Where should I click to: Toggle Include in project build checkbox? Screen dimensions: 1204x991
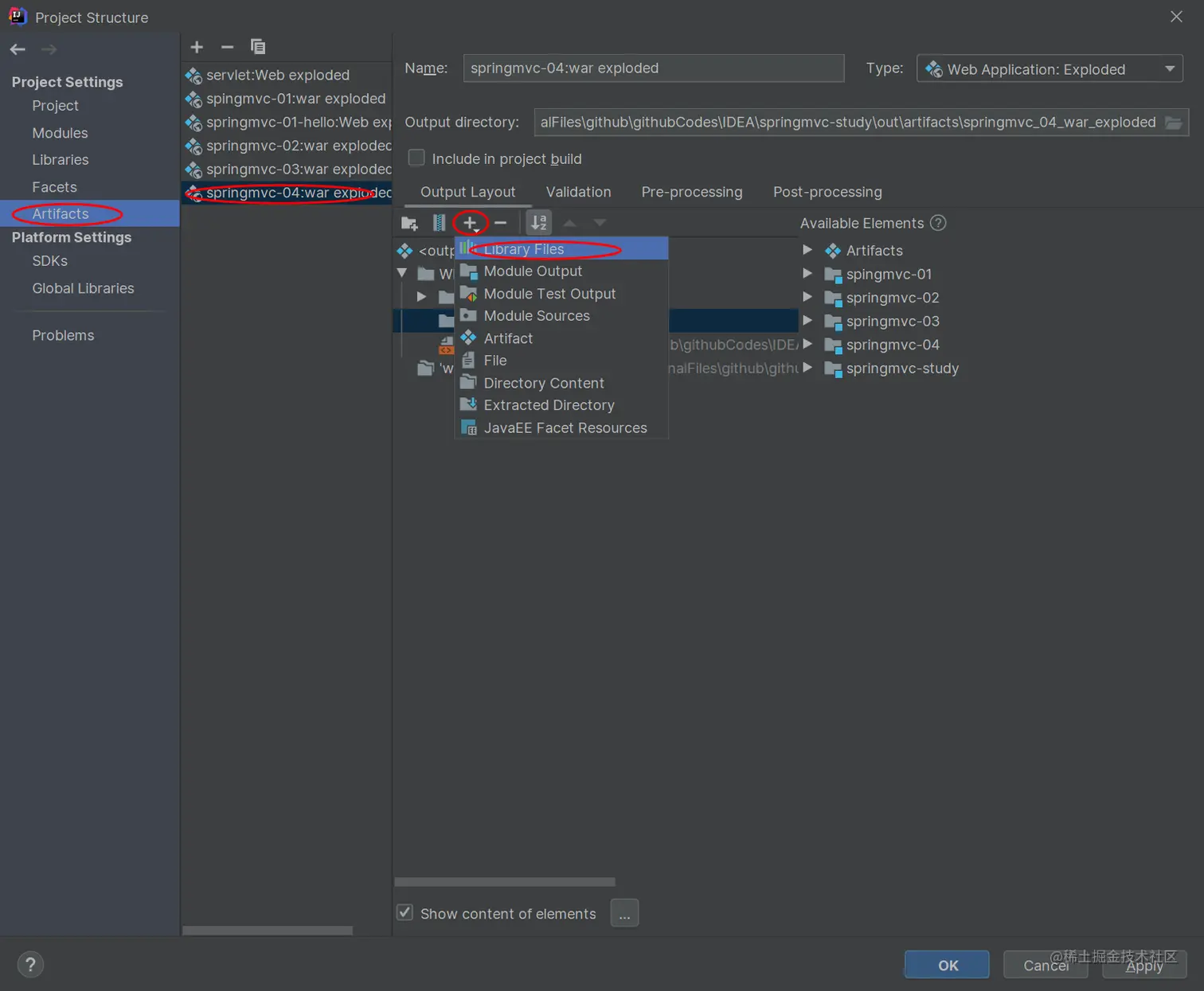(x=416, y=158)
